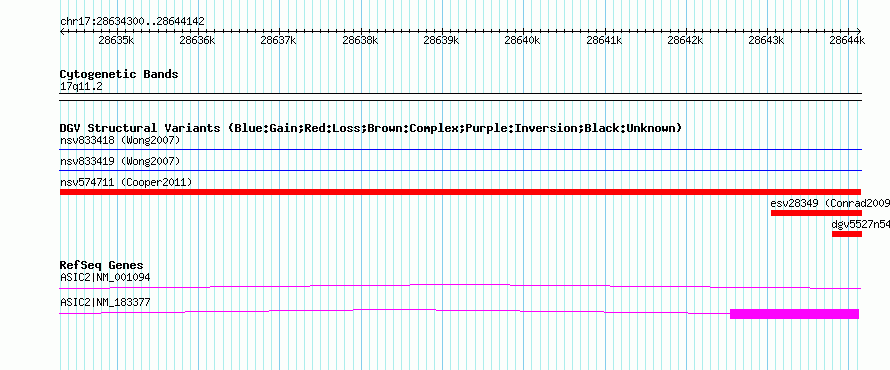Click the right arrowhead of the ruler
The width and height of the screenshot is (890, 370).
(859, 31)
